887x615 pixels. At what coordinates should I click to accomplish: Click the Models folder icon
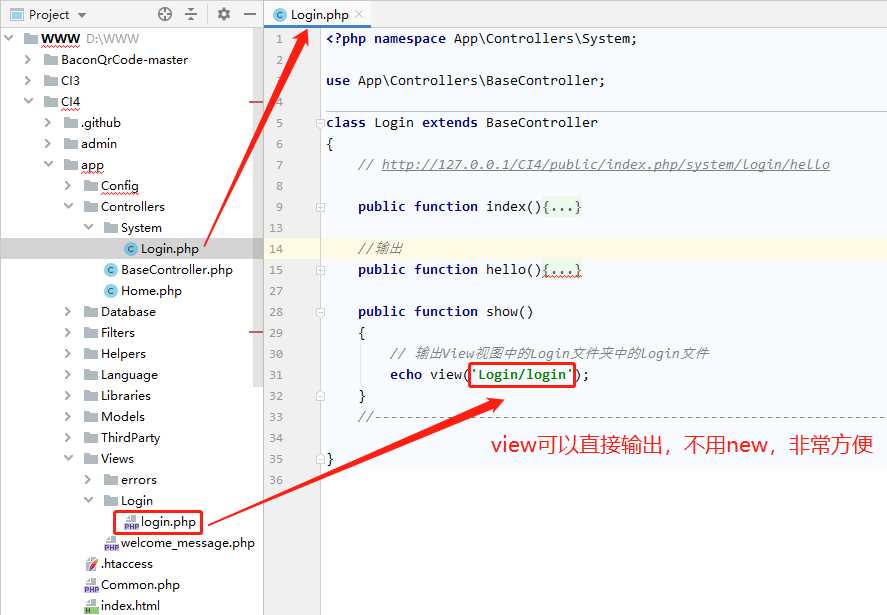tap(91, 416)
